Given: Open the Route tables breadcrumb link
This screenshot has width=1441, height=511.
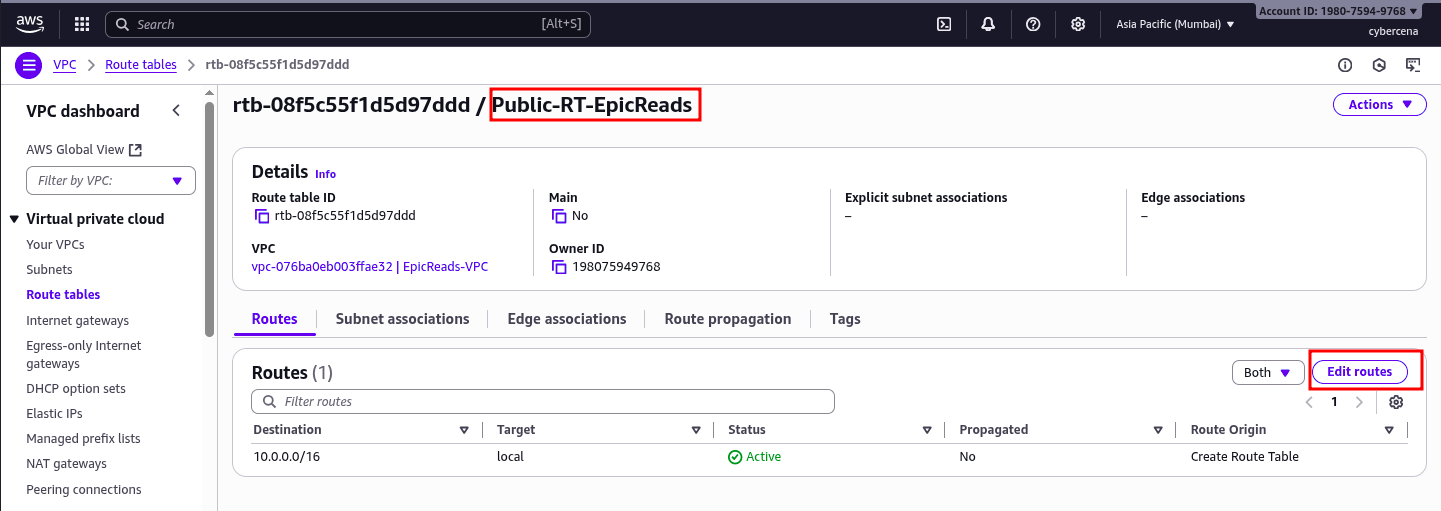Looking at the screenshot, I should [x=141, y=65].
